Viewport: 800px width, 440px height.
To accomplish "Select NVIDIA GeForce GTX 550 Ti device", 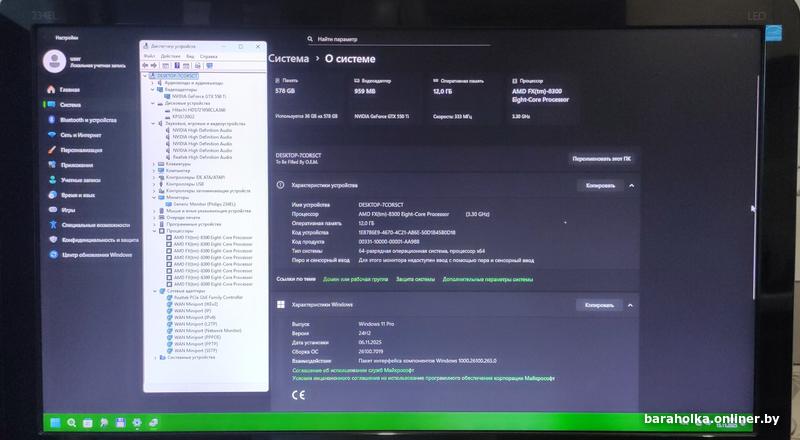I will tap(196, 96).
